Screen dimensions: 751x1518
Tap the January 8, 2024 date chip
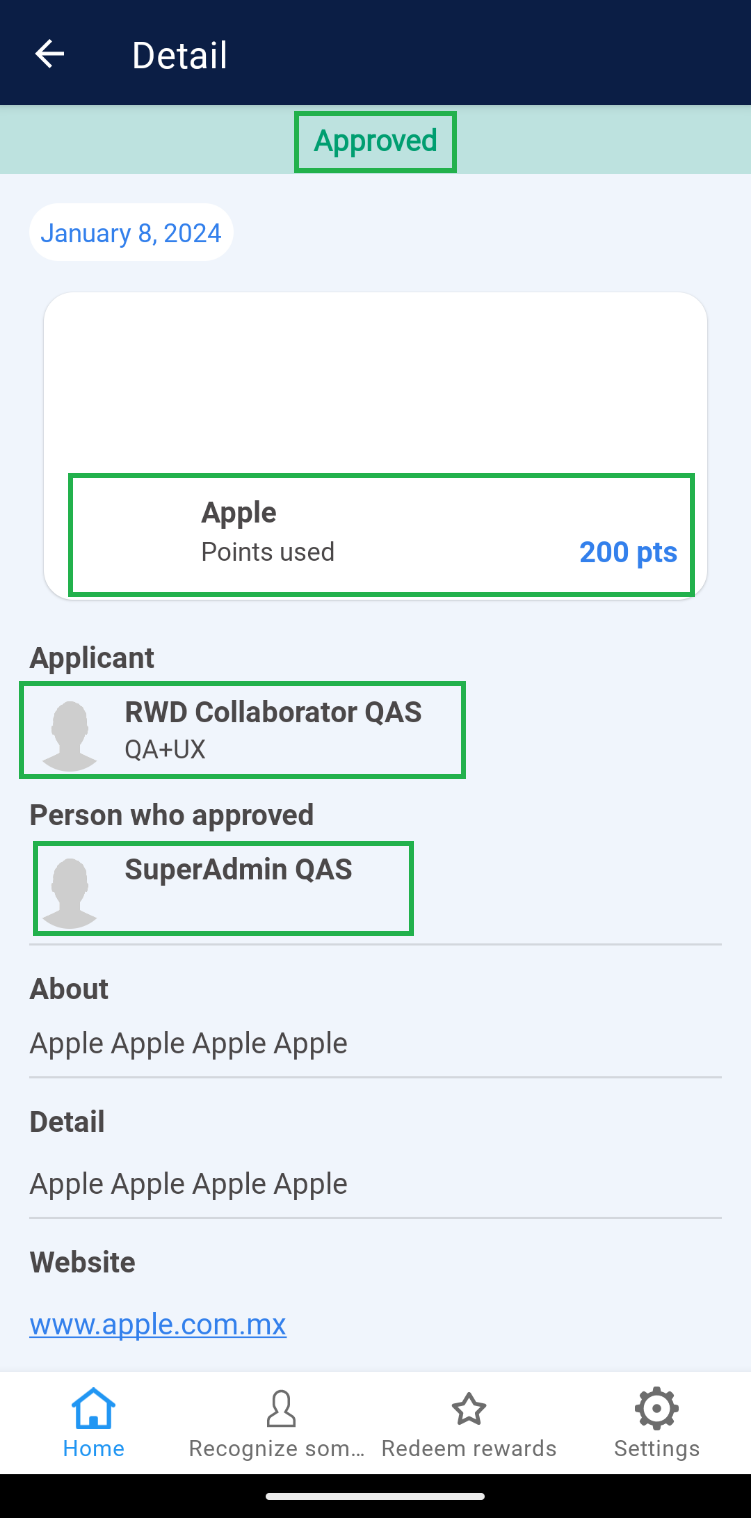tap(131, 233)
